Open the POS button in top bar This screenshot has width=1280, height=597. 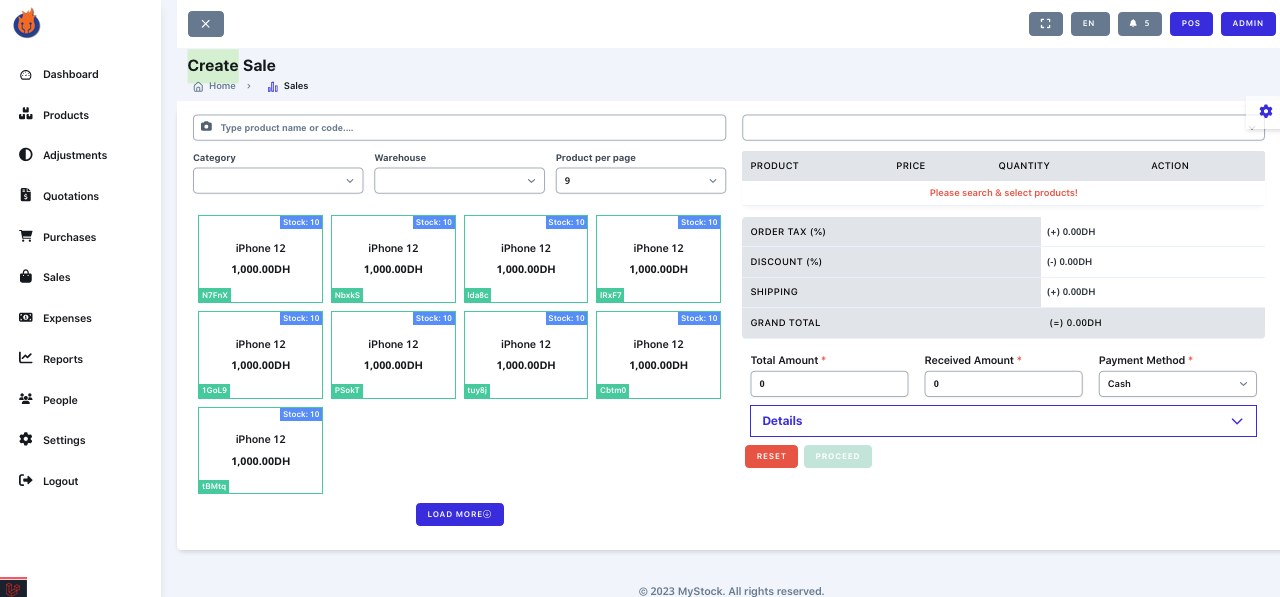pos(1191,23)
